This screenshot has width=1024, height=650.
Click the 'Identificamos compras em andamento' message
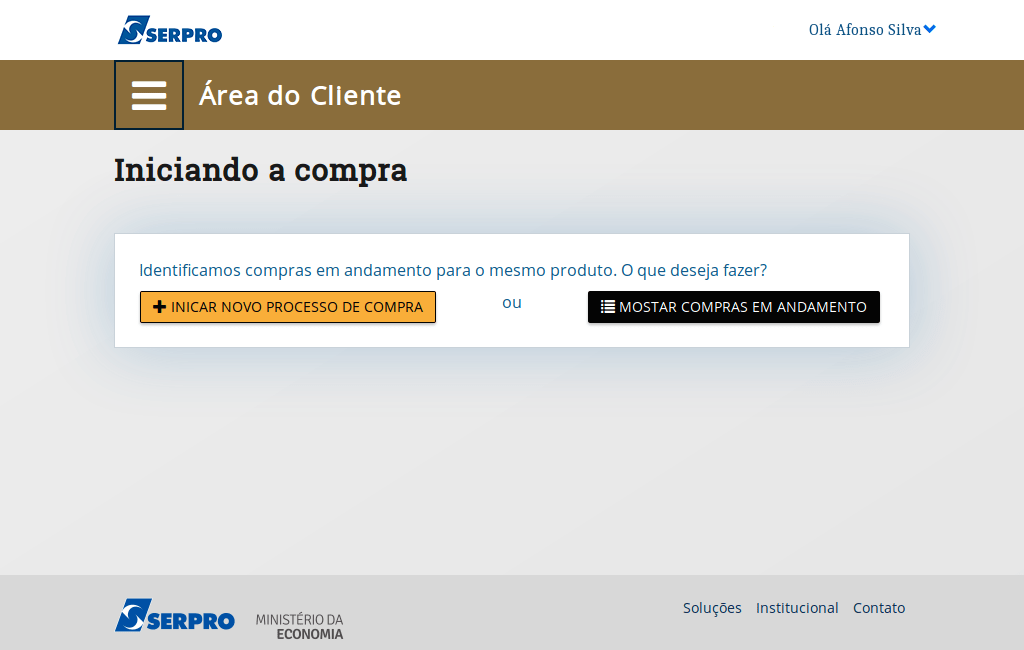coord(377,270)
